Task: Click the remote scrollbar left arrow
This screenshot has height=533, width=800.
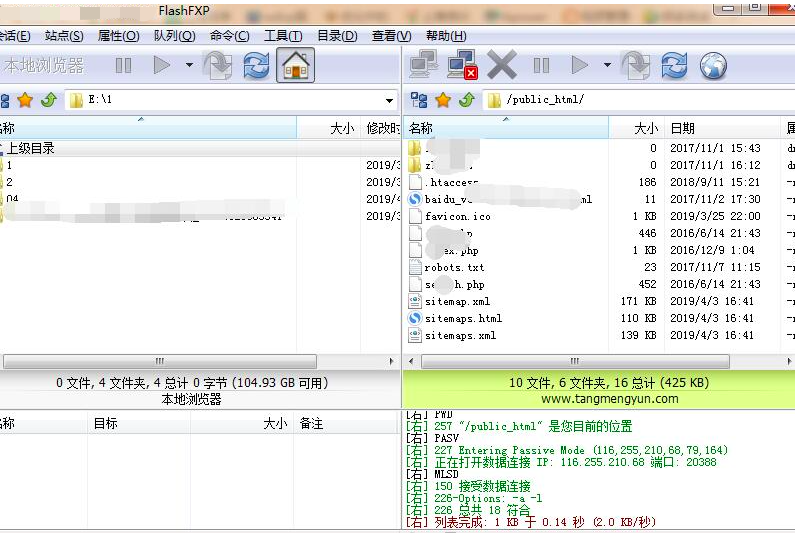Action: click(411, 361)
